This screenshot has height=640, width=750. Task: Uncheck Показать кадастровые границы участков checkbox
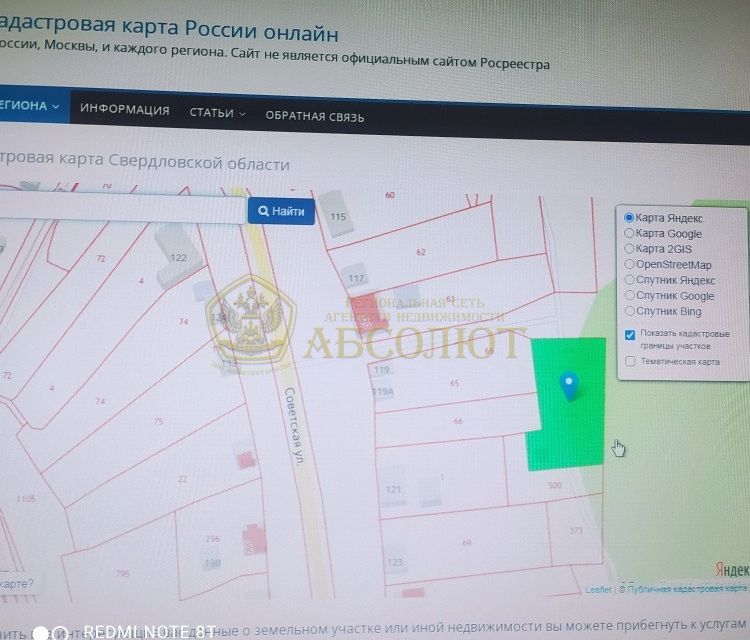(630, 335)
